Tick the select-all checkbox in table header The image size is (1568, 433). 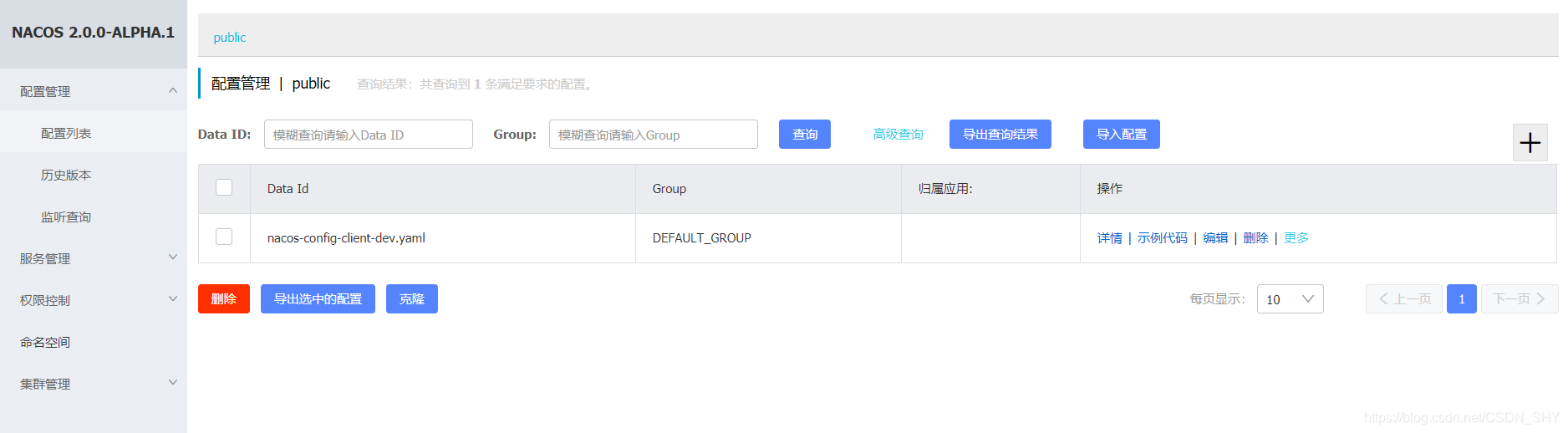[x=224, y=187]
